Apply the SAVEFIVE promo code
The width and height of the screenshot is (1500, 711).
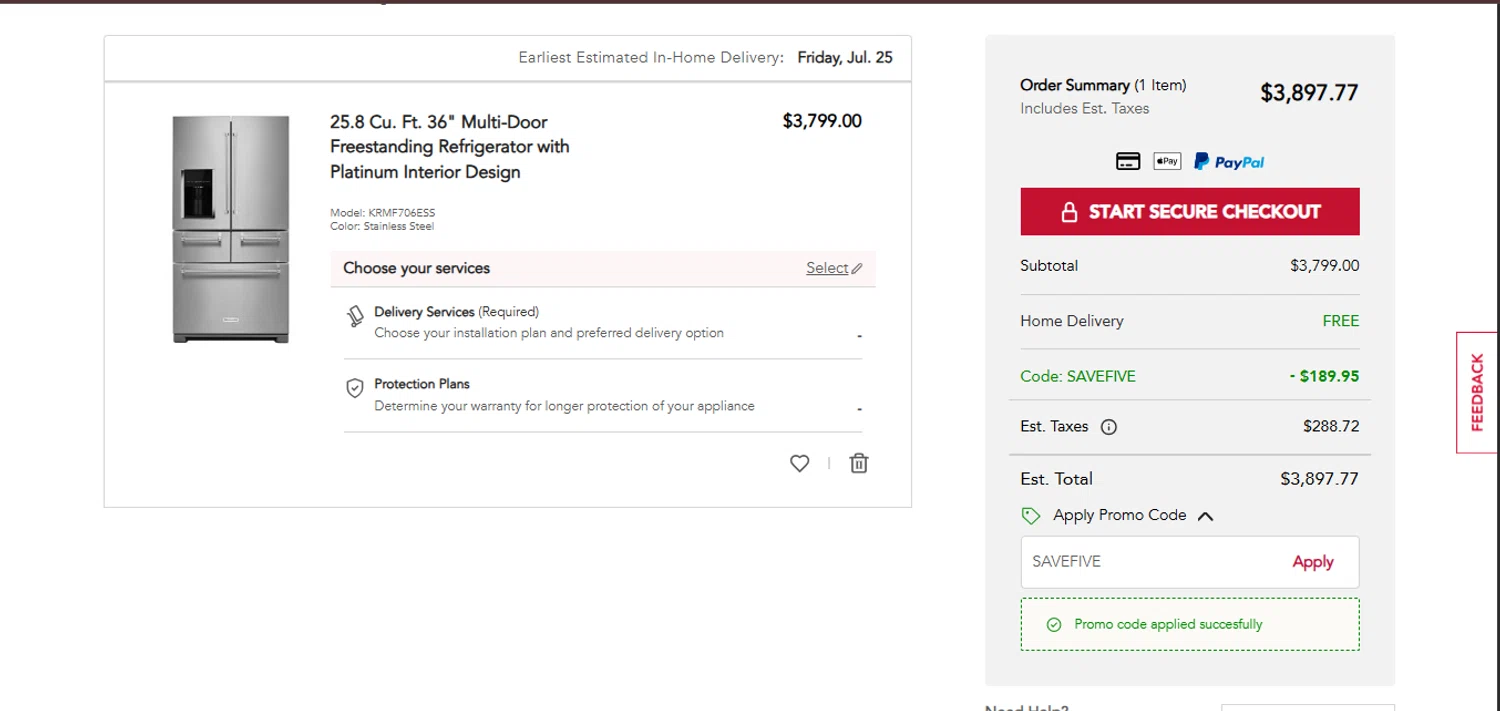click(x=1313, y=562)
